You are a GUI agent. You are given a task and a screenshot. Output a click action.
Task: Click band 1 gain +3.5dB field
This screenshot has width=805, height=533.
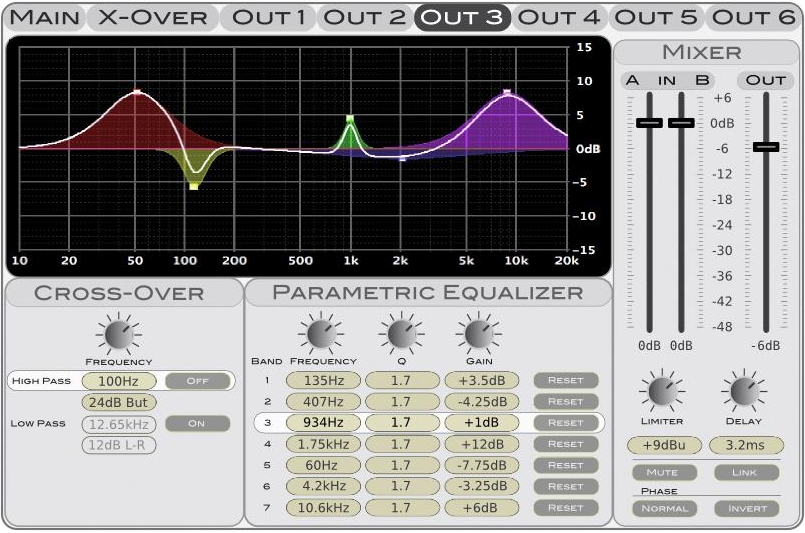(482, 380)
